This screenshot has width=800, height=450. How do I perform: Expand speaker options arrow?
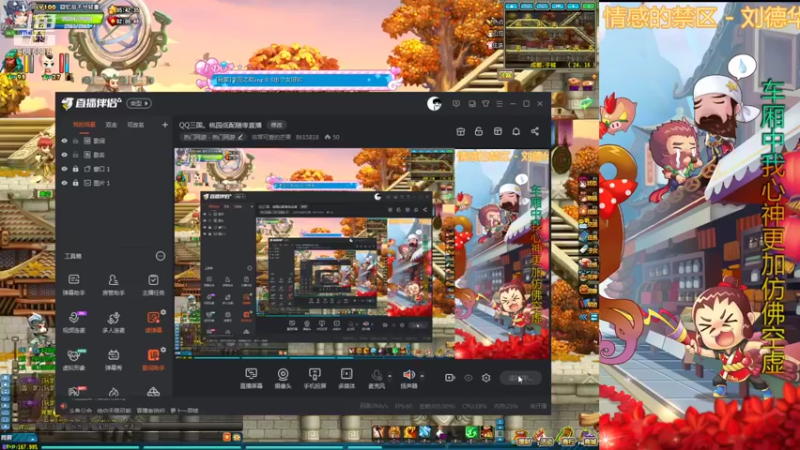coord(422,377)
